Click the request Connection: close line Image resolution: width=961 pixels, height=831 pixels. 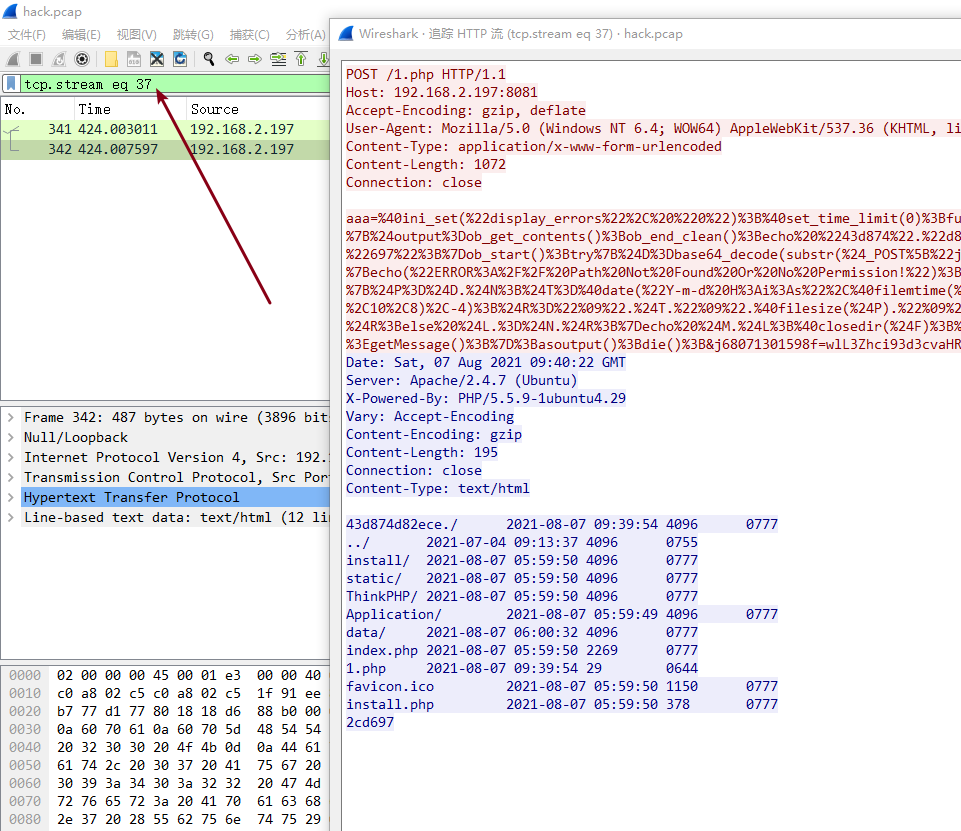[414, 182]
